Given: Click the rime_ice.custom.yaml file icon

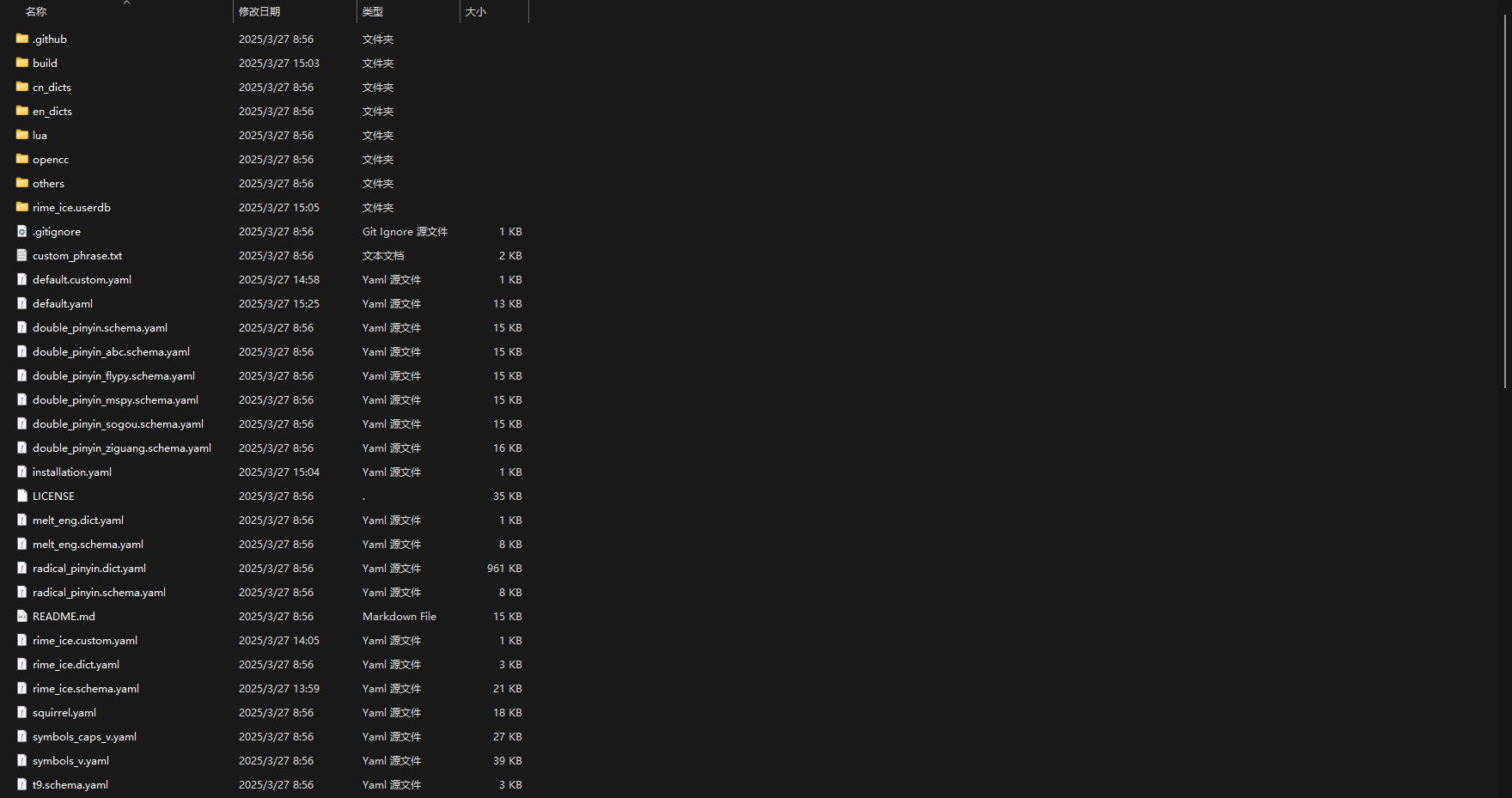Looking at the screenshot, I should click(x=22, y=640).
